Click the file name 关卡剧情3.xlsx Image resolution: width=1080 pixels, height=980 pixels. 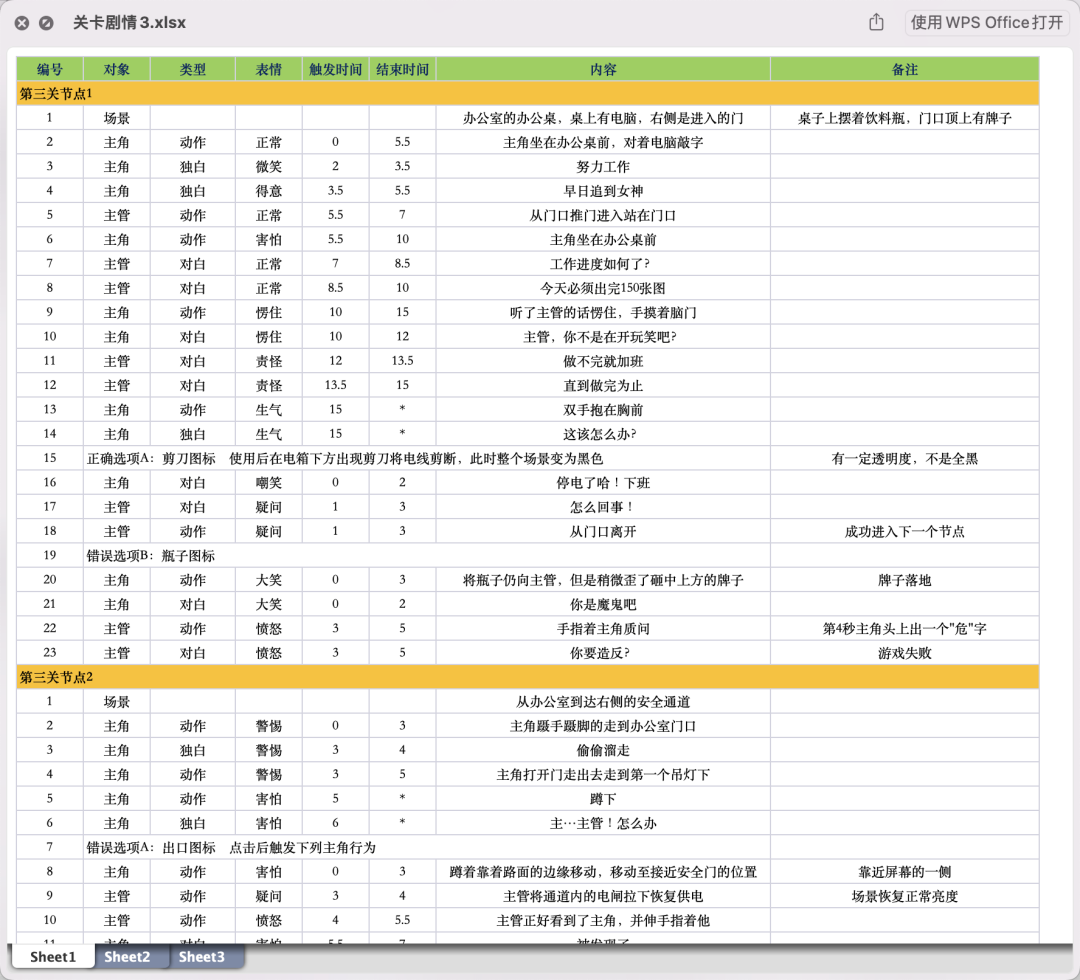129,23
